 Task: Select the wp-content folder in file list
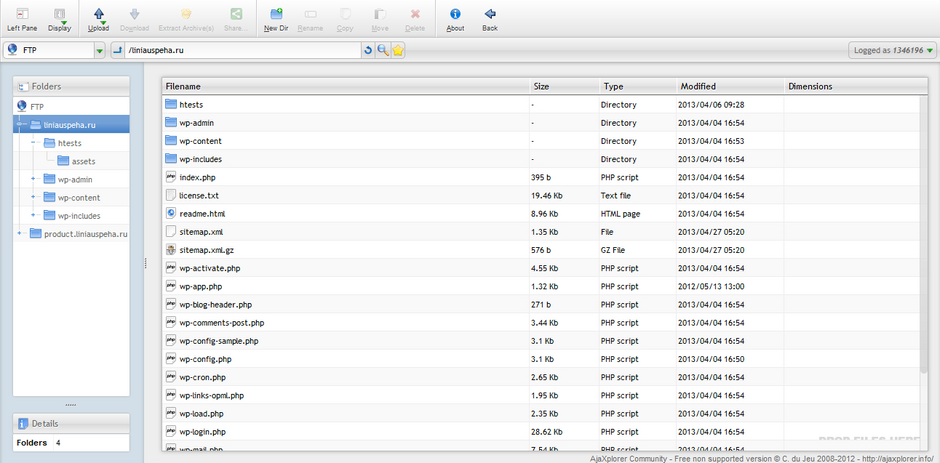click(x=541, y=141)
